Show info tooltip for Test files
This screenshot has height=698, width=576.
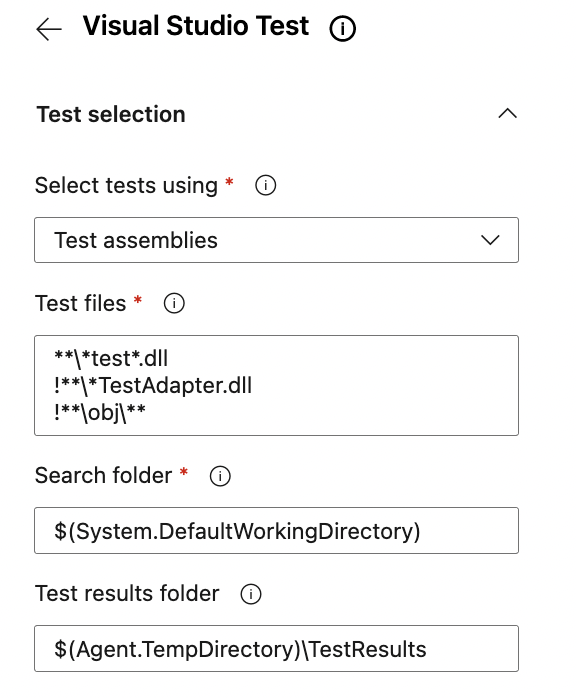click(174, 304)
